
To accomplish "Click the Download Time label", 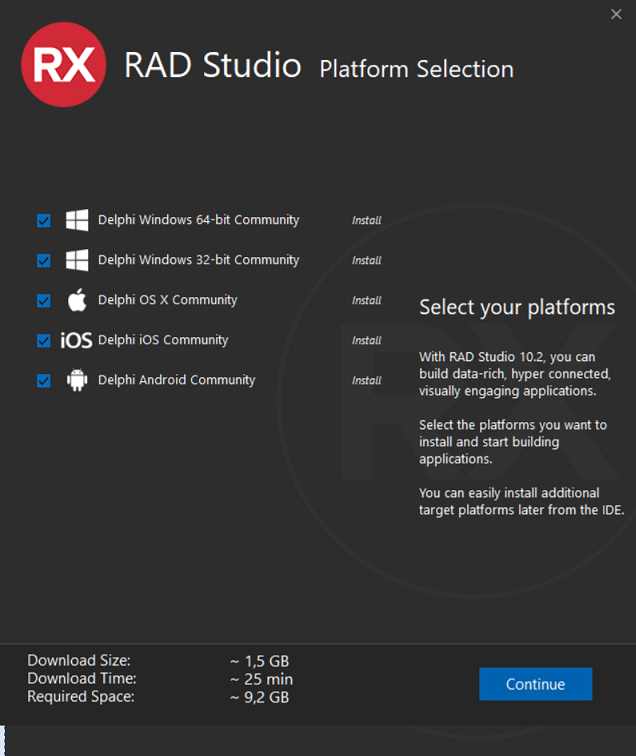I will [x=82, y=678].
